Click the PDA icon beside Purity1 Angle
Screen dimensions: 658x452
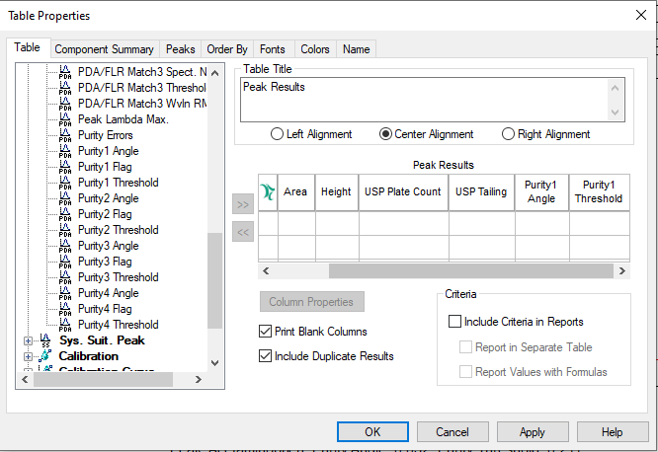click(65, 151)
